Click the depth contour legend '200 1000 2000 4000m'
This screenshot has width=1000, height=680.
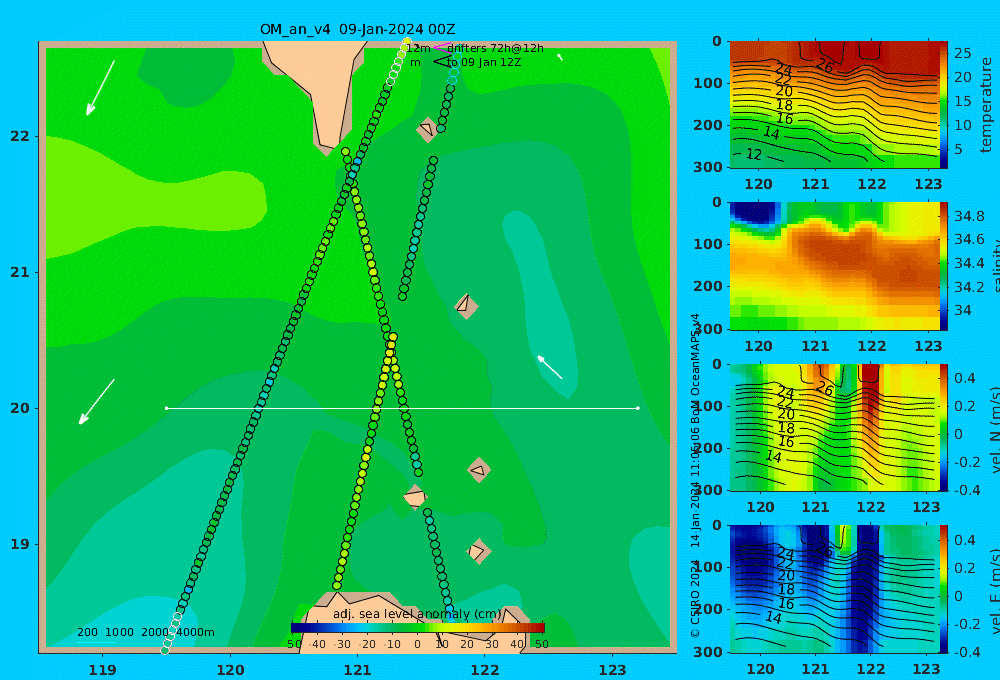(145, 633)
